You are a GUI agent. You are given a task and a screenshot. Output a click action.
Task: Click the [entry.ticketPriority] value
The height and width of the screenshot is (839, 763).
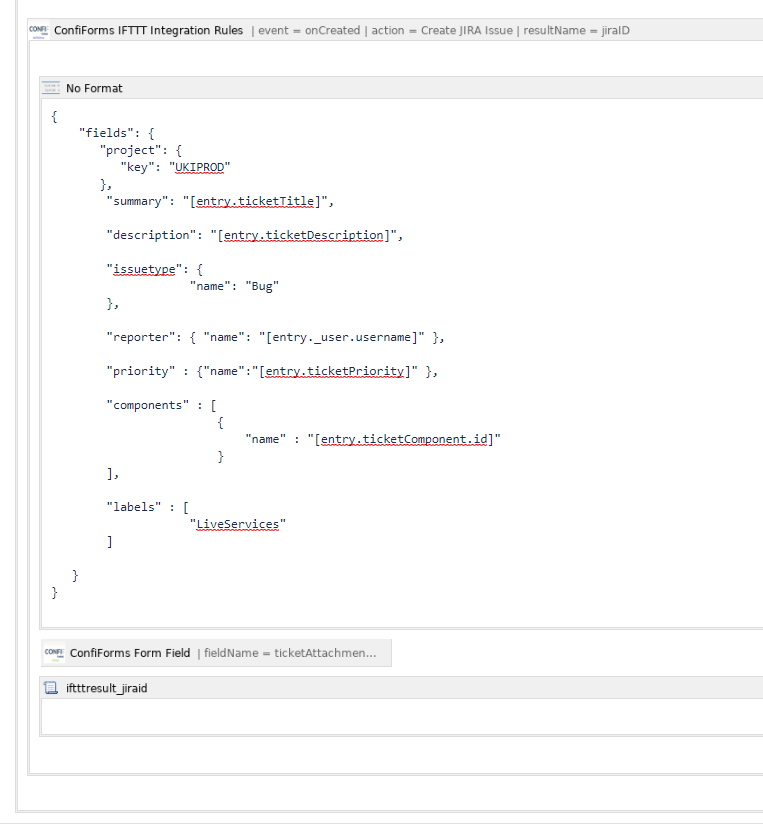click(x=335, y=371)
